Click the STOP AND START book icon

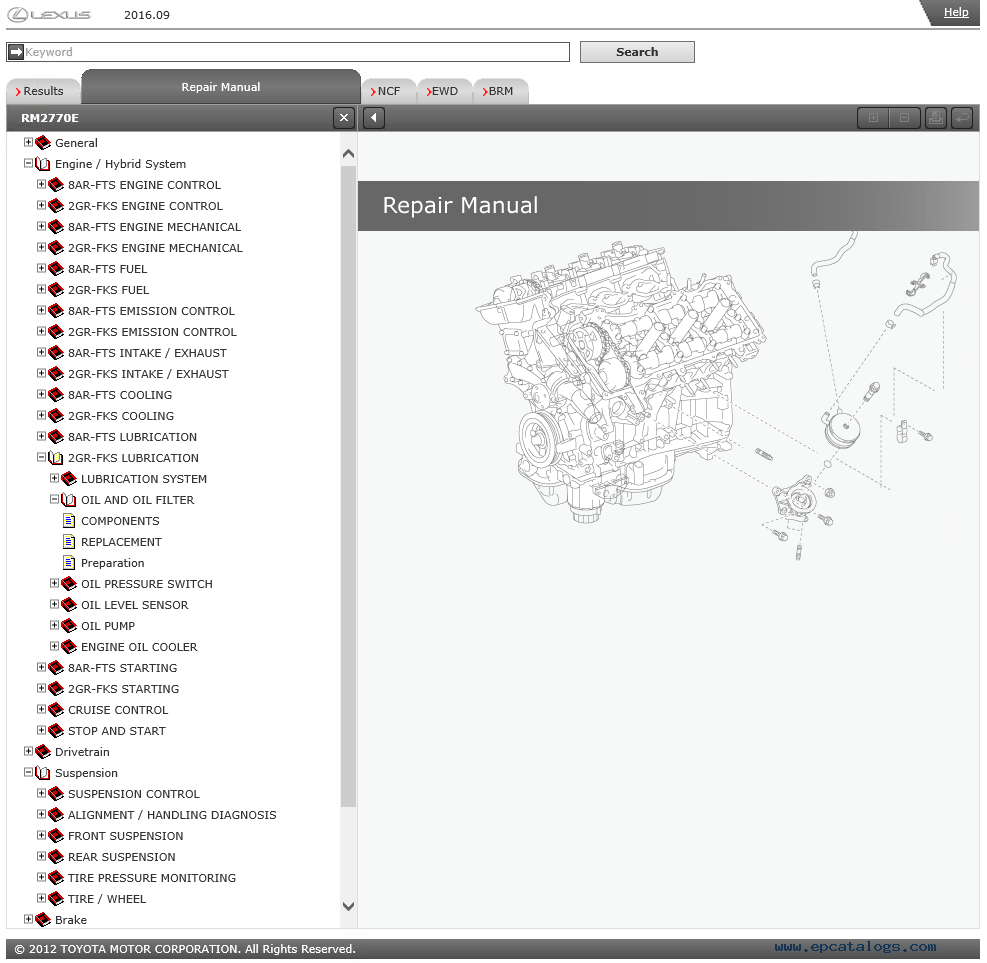point(56,731)
